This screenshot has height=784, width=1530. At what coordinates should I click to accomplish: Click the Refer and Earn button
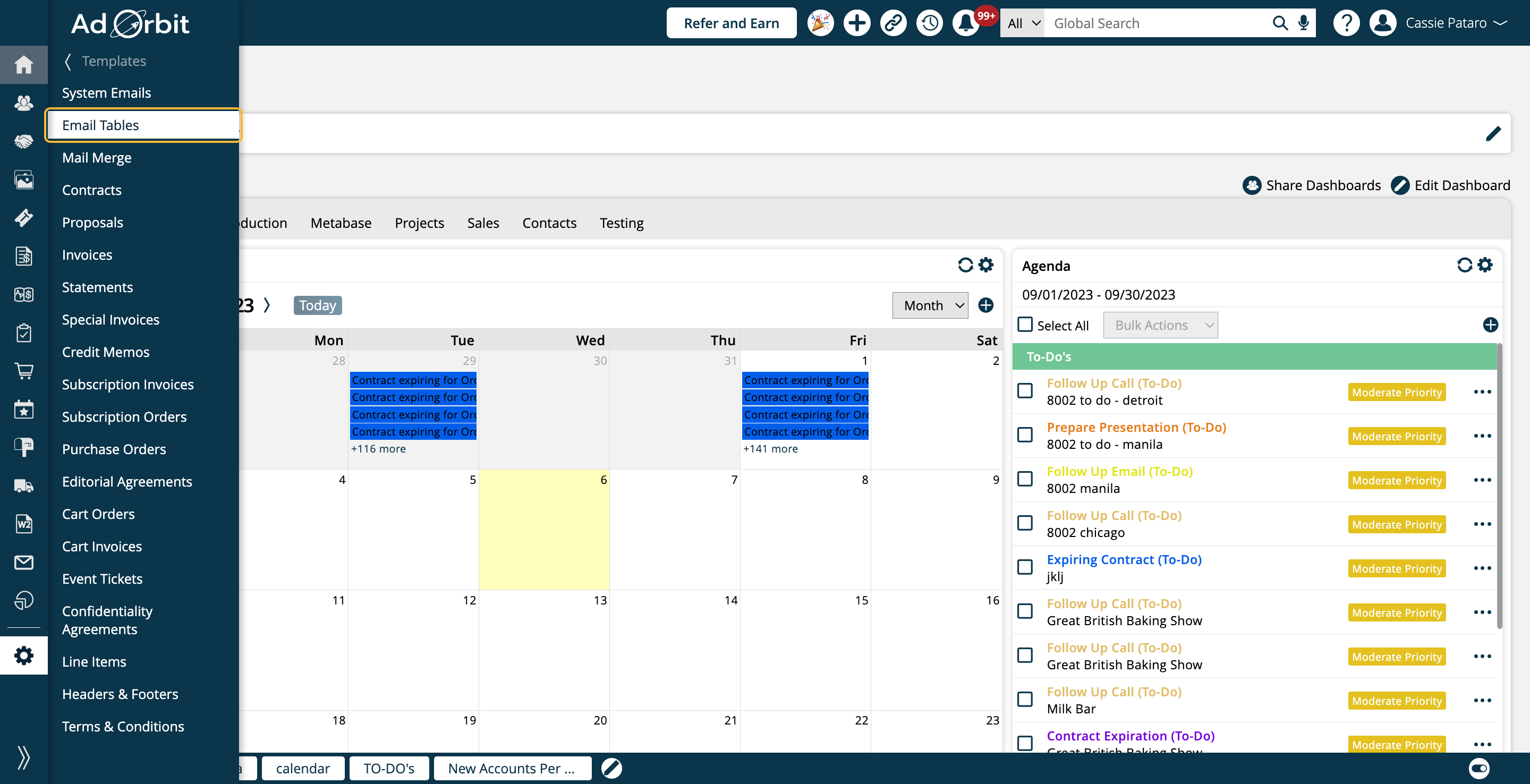[x=731, y=23]
